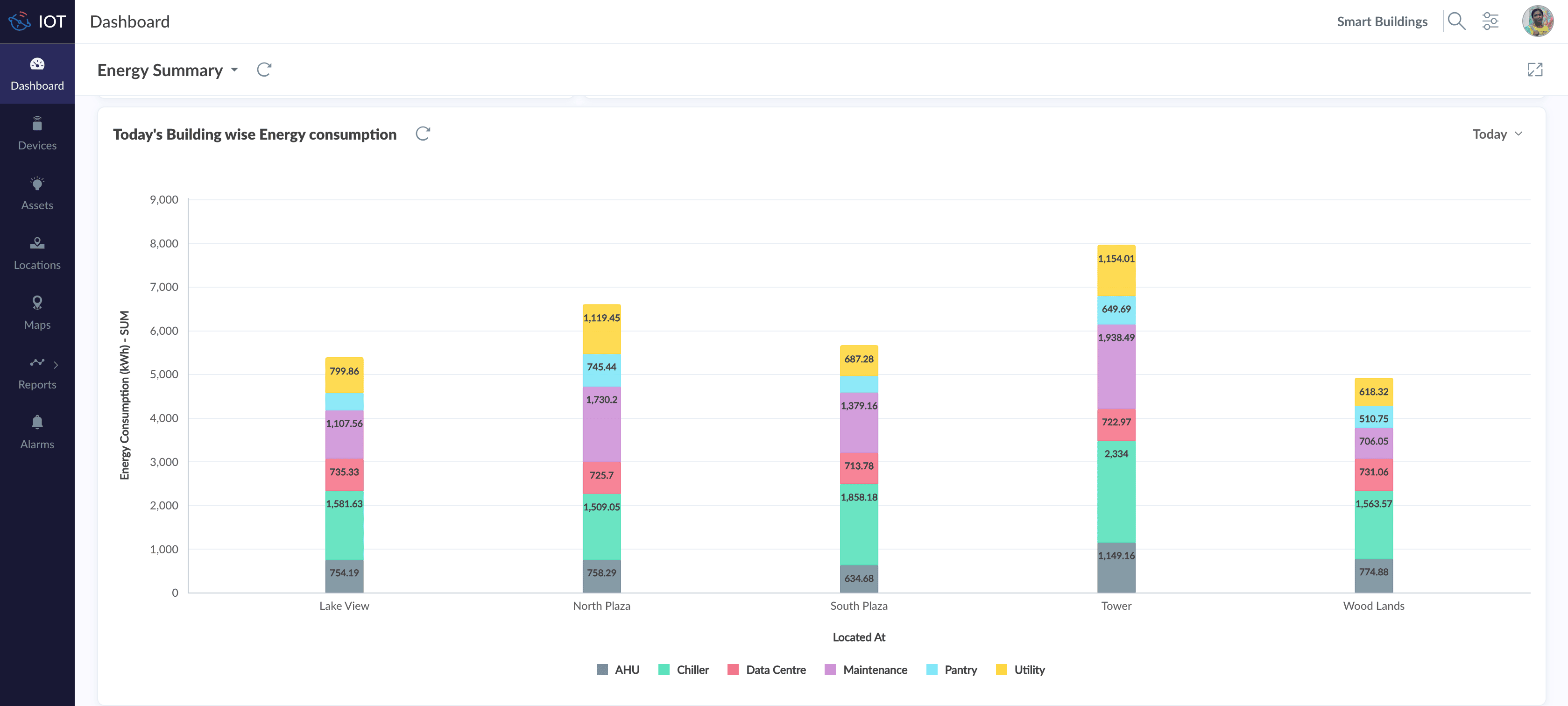Go to Assets in sidebar

coord(37,193)
